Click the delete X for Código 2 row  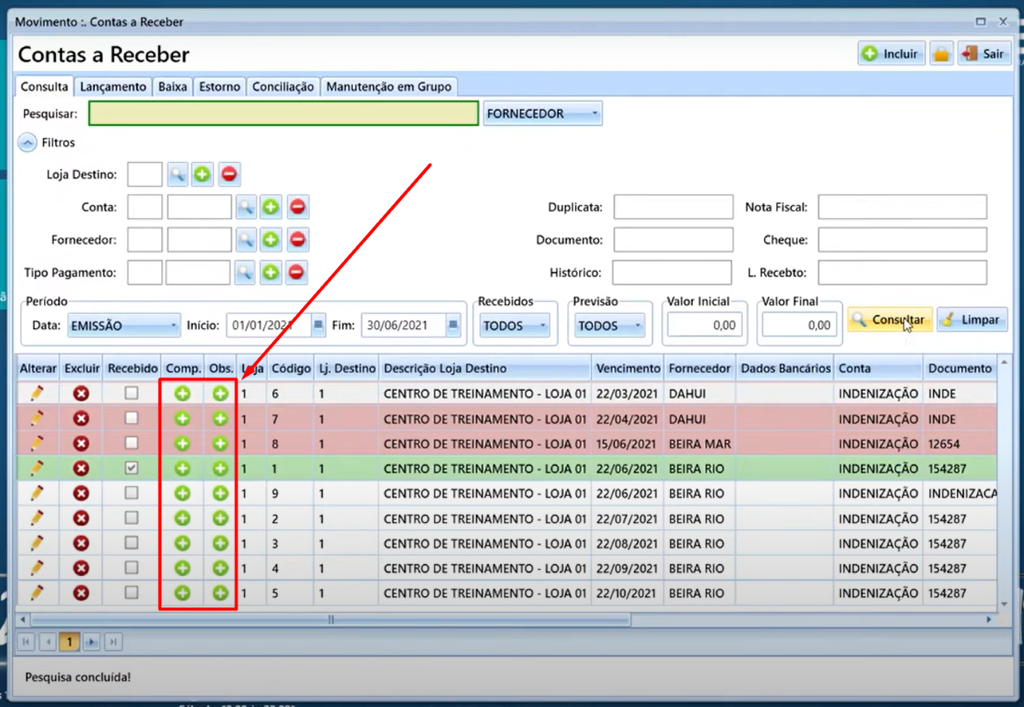click(x=81, y=518)
